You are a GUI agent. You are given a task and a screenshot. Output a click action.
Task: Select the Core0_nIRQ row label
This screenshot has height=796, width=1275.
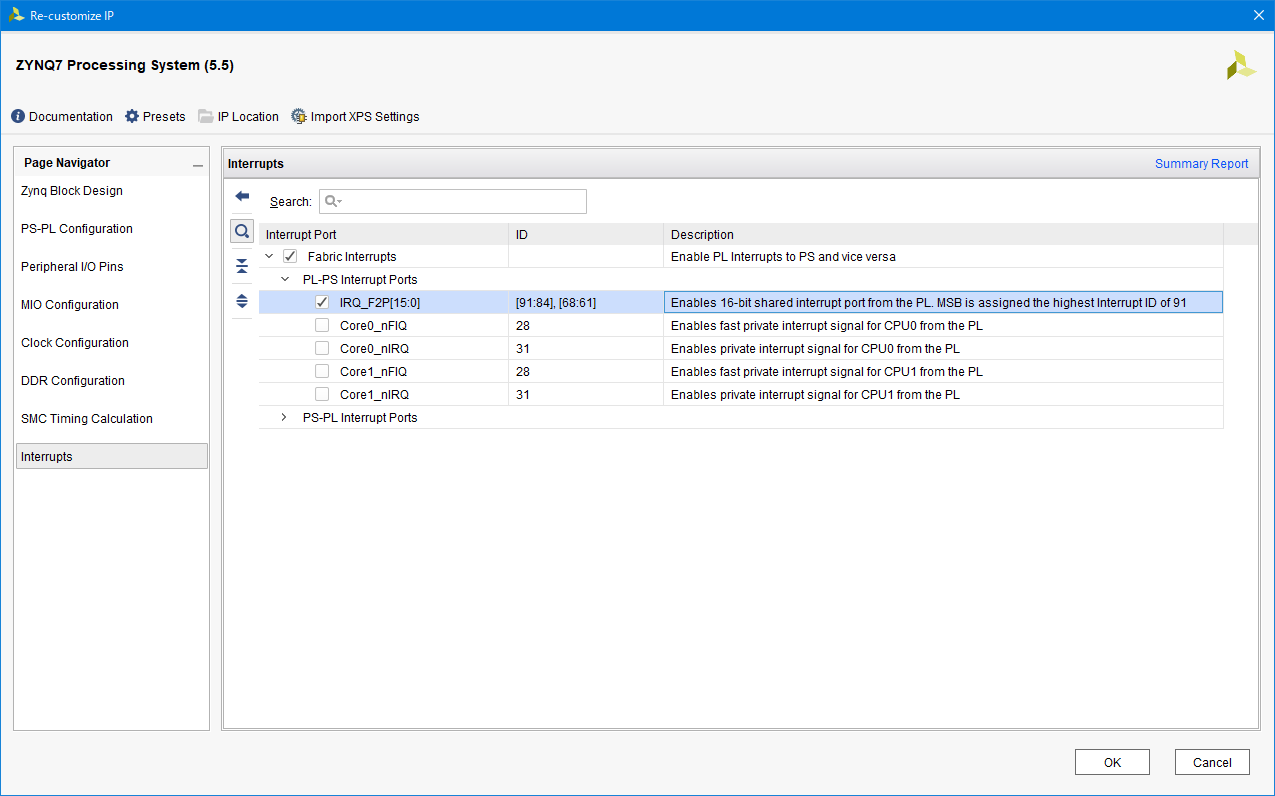coord(374,348)
